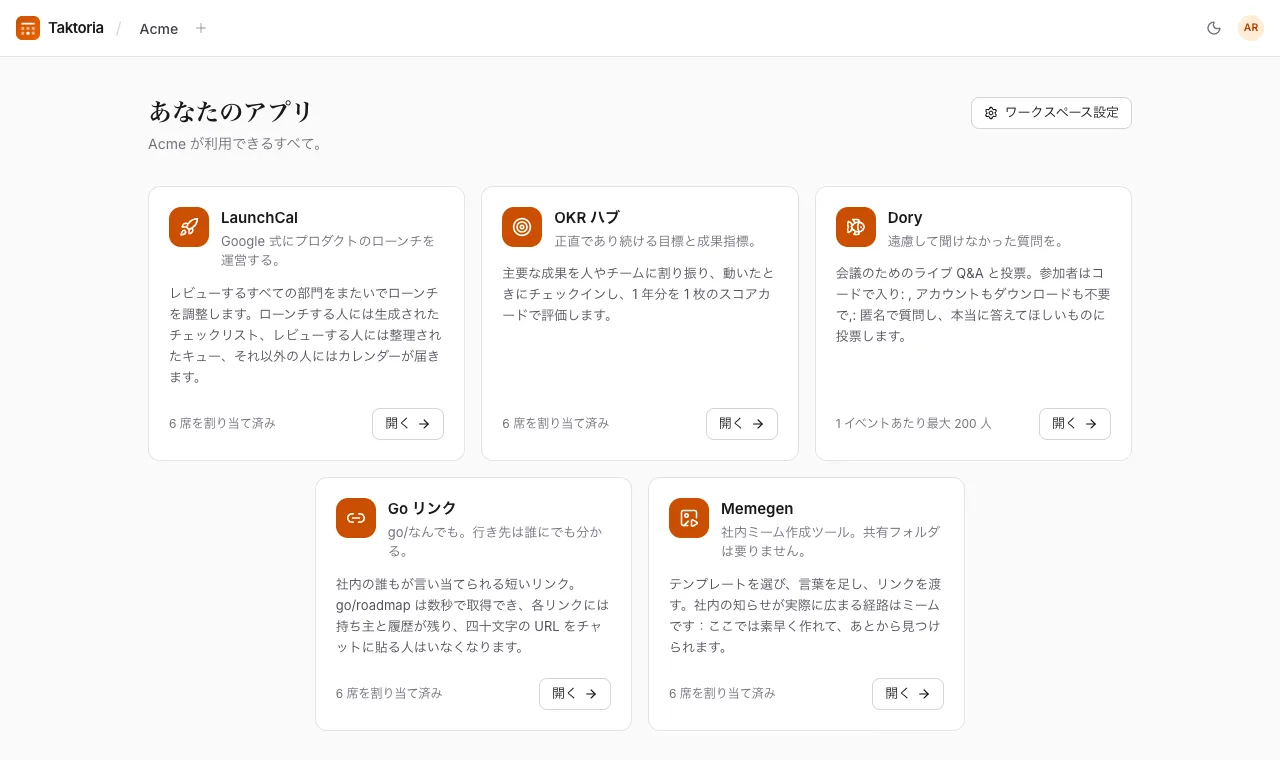Select the Acme workspace breadcrumb

159,28
